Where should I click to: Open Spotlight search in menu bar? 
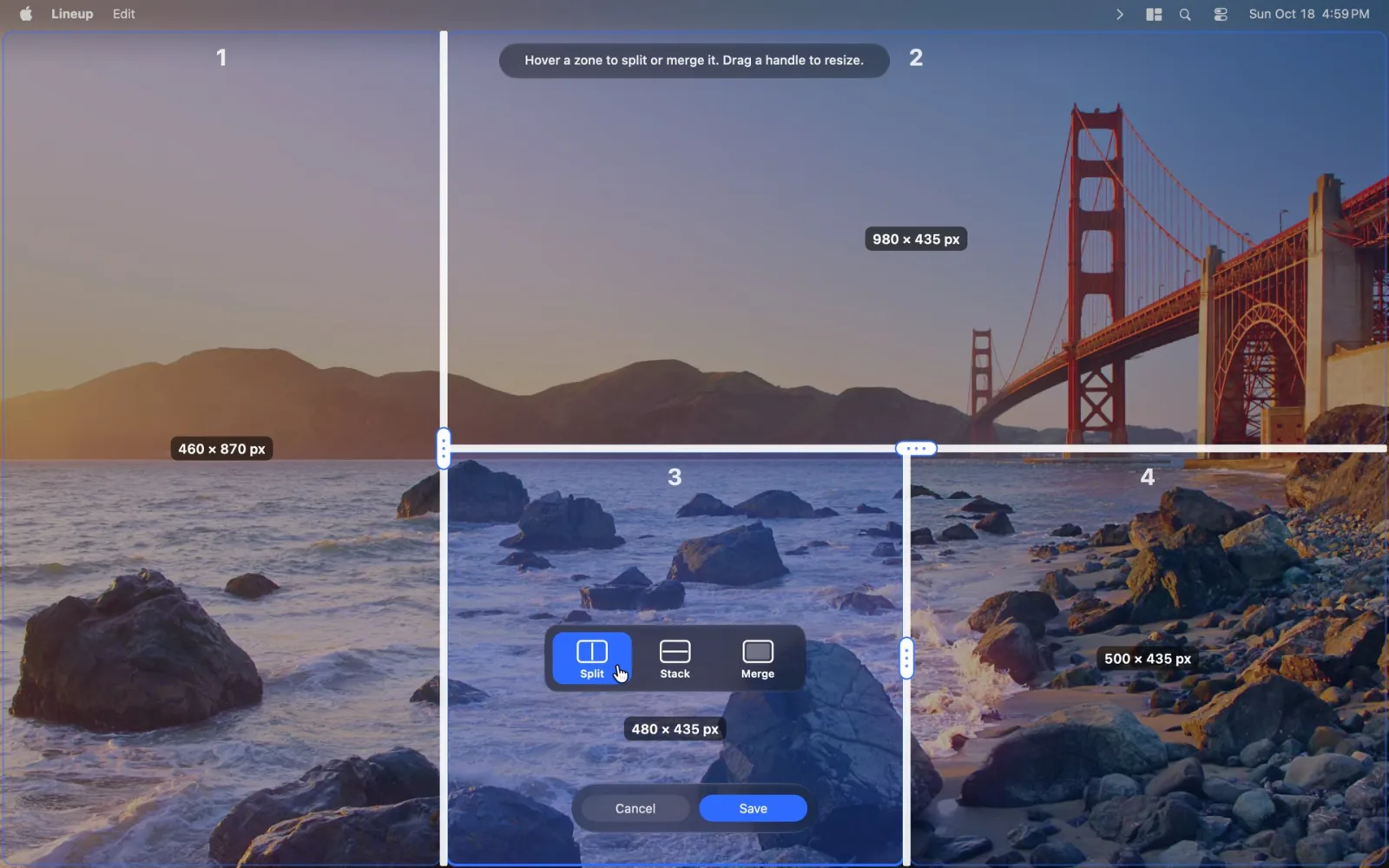click(1185, 14)
